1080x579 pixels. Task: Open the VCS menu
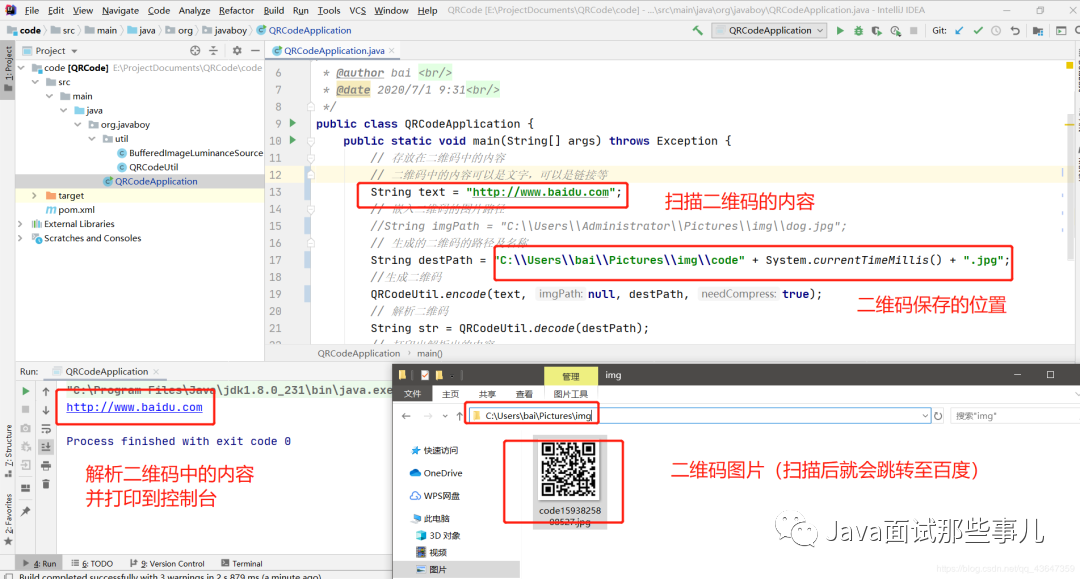tap(357, 10)
